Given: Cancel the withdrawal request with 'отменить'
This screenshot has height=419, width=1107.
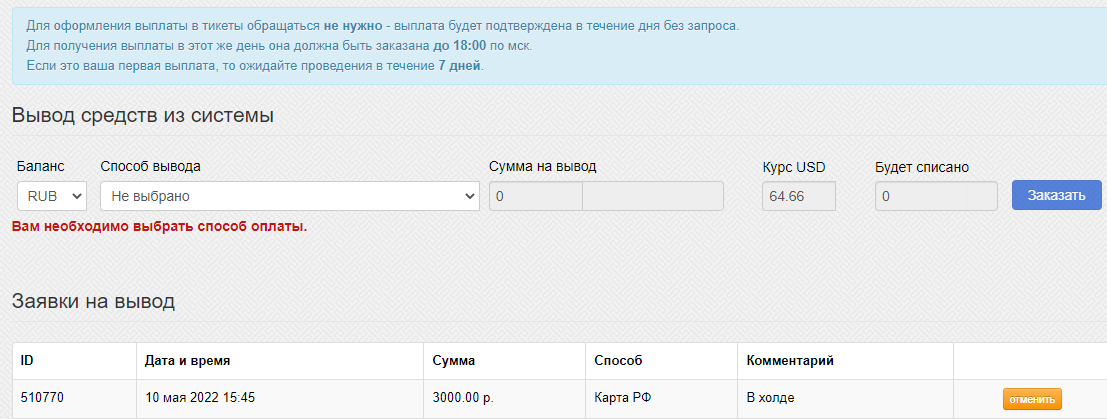Looking at the screenshot, I should [x=1032, y=399].
